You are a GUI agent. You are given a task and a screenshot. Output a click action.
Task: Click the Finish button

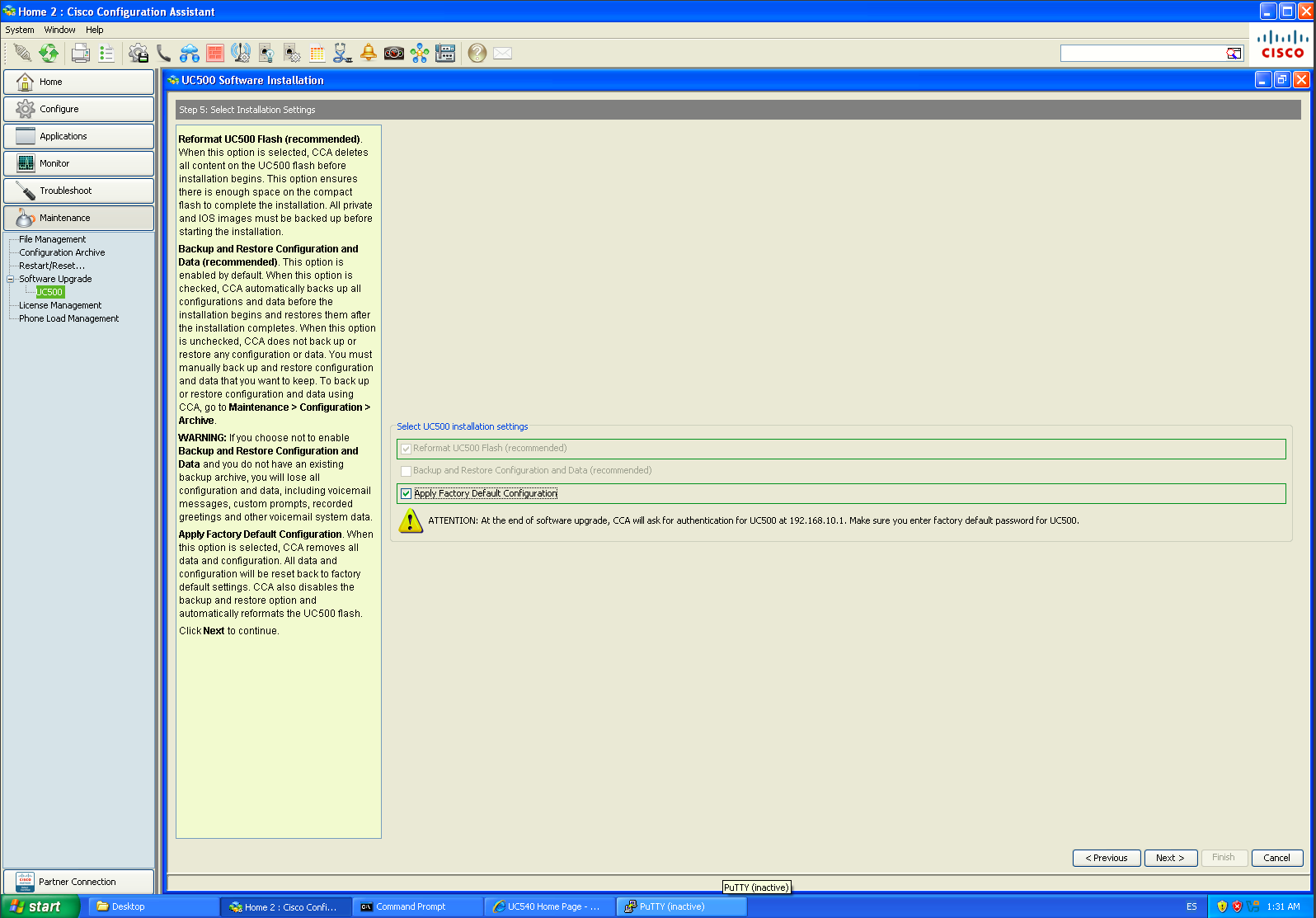(1224, 858)
